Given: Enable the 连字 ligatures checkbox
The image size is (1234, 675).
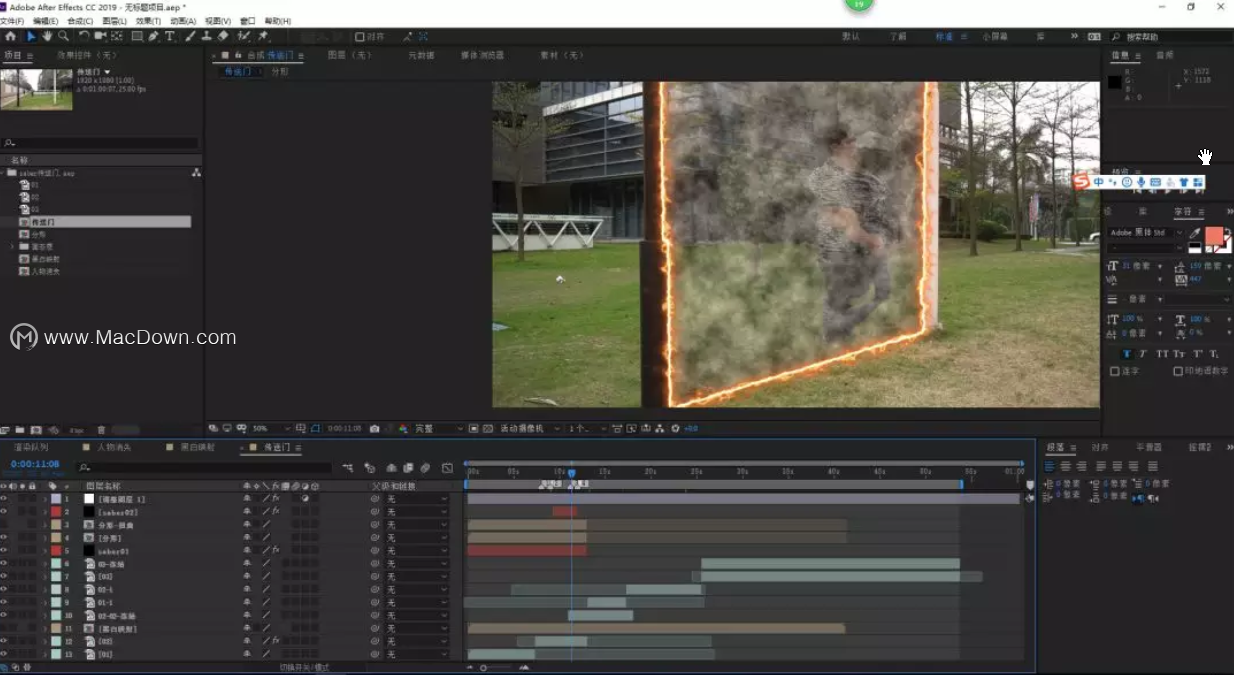Looking at the screenshot, I should pos(1115,371).
